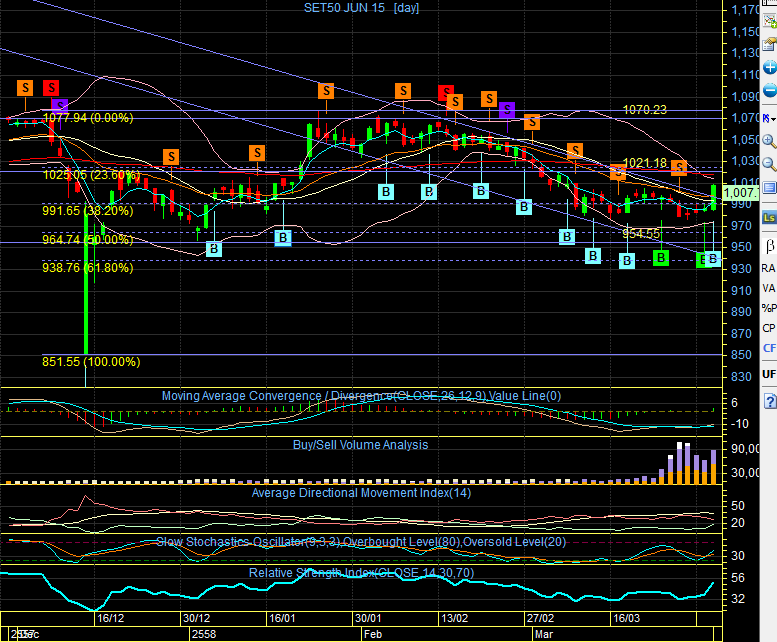Screen dimensions: 777x642
Task: Click the 1021.18 price label
Action: click(x=645, y=163)
